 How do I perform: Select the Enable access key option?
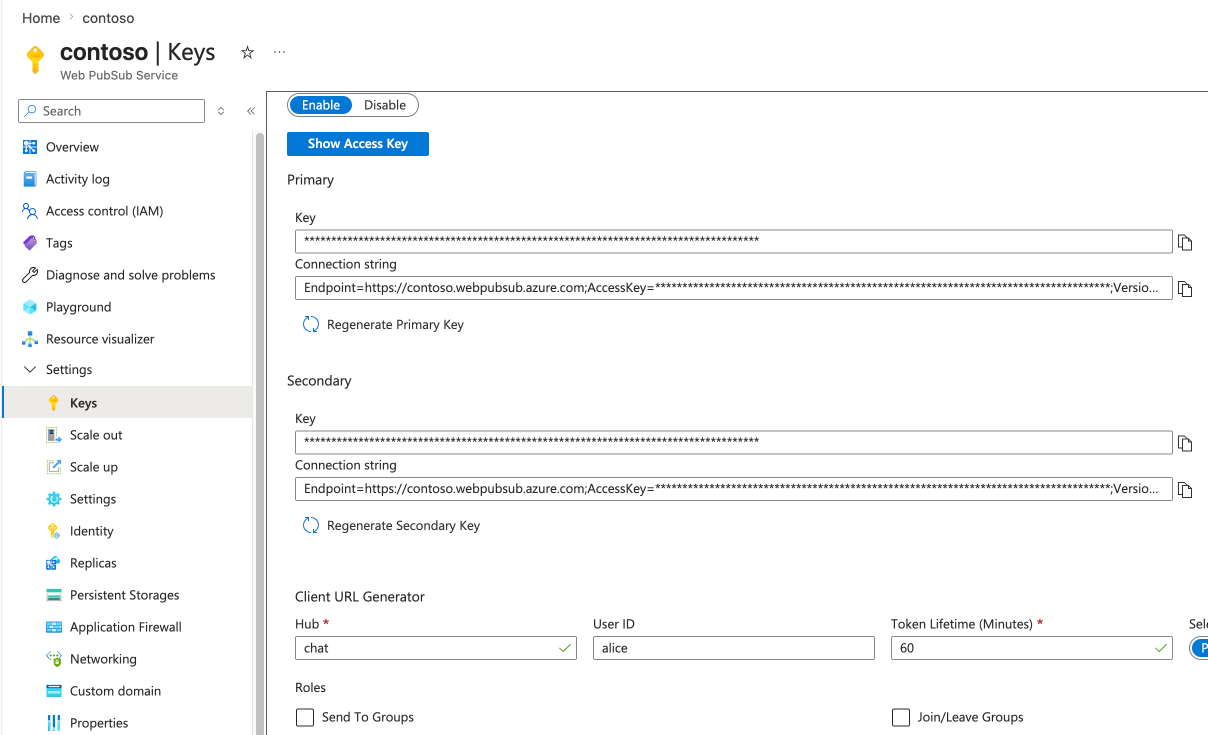point(321,105)
